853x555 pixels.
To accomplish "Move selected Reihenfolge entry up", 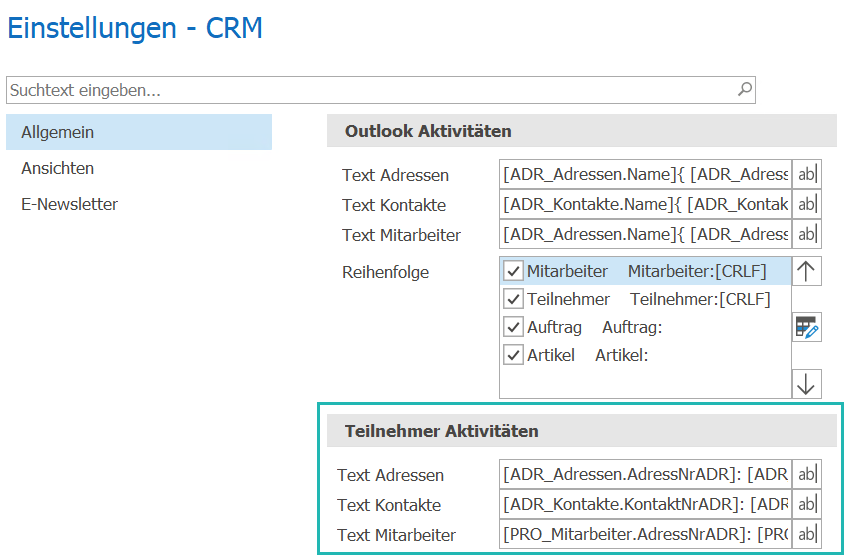I will pos(807,271).
